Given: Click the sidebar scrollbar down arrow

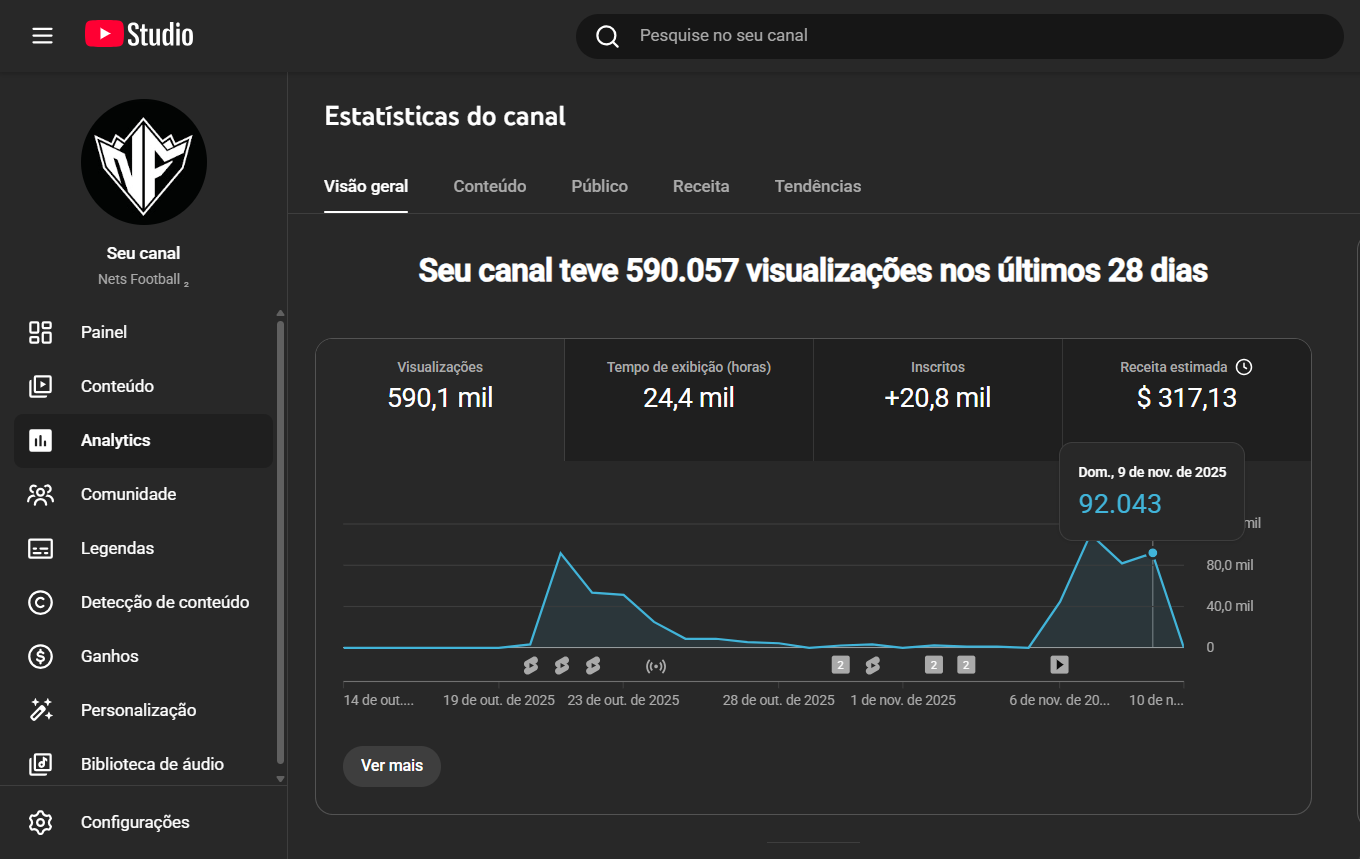Looking at the screenshot, I should click(280, 778).
